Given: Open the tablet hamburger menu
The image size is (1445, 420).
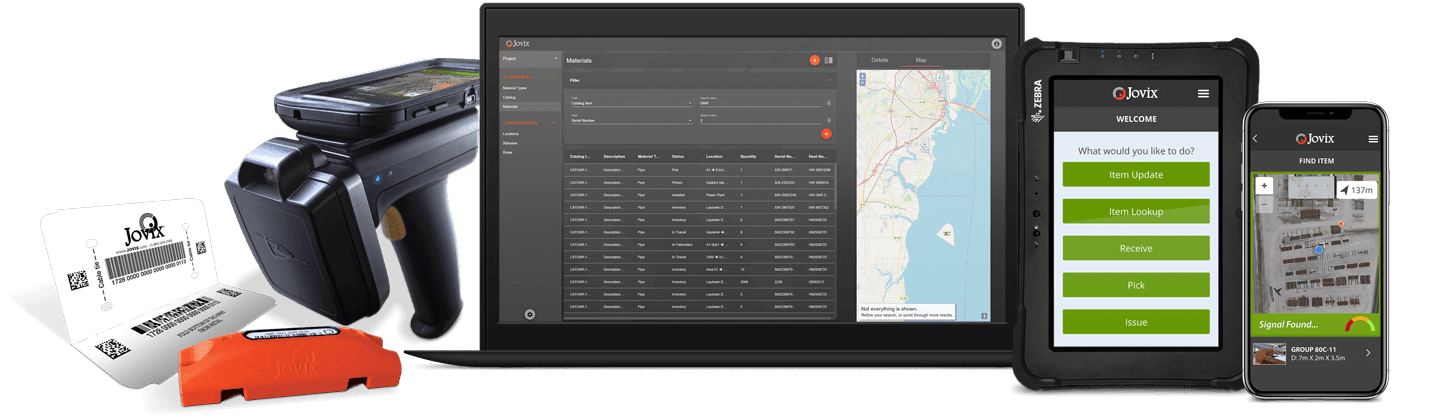Looking at the screenshot, I should coord(1203,93).
